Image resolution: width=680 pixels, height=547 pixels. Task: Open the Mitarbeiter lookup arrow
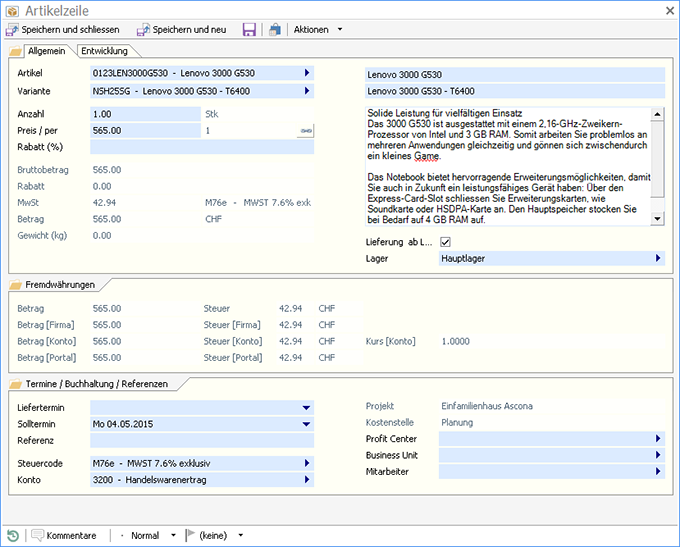click(x=658, y=472)
